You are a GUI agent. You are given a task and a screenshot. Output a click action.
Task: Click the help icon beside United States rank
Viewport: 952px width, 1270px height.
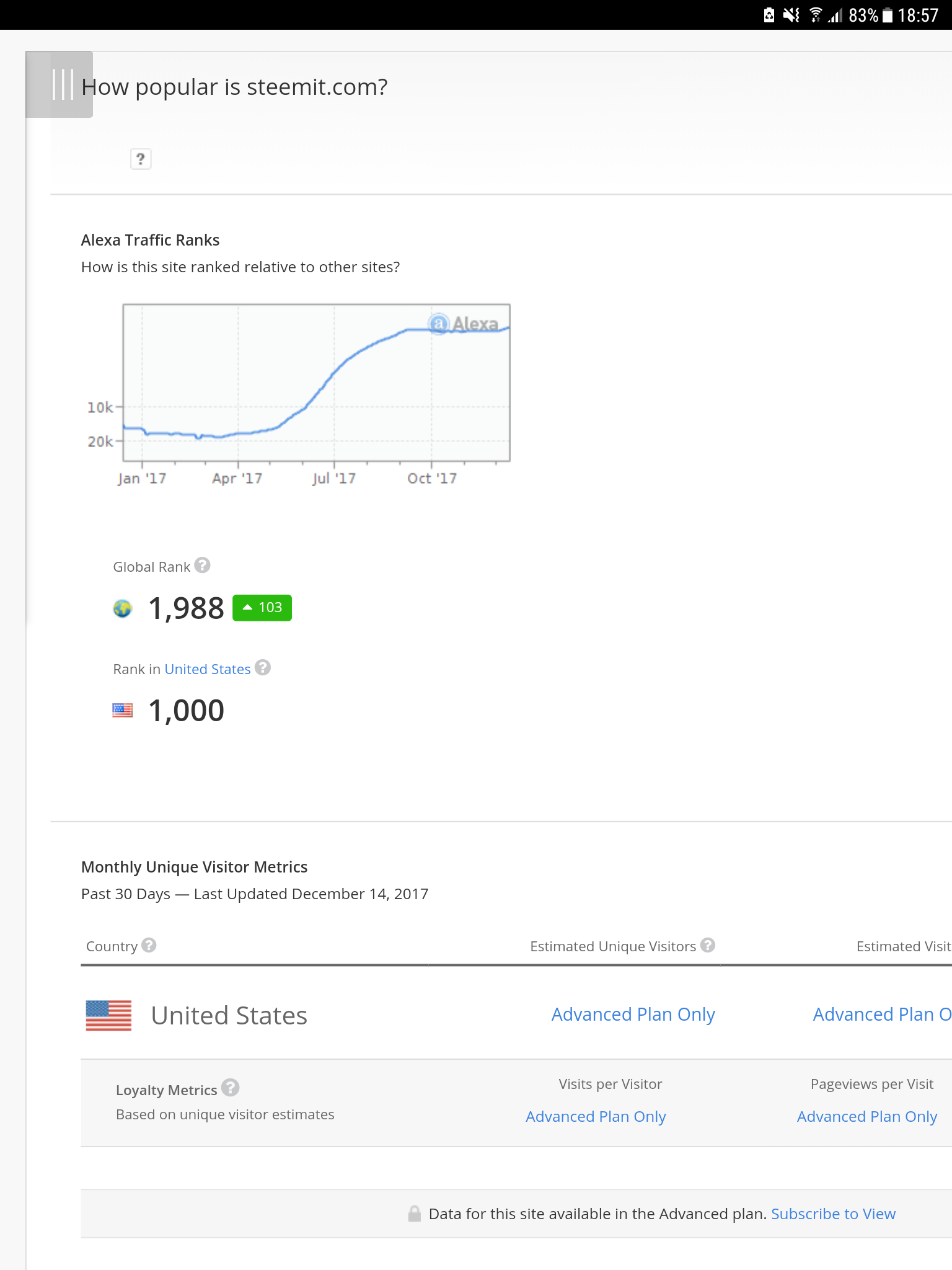coord(263,668)
